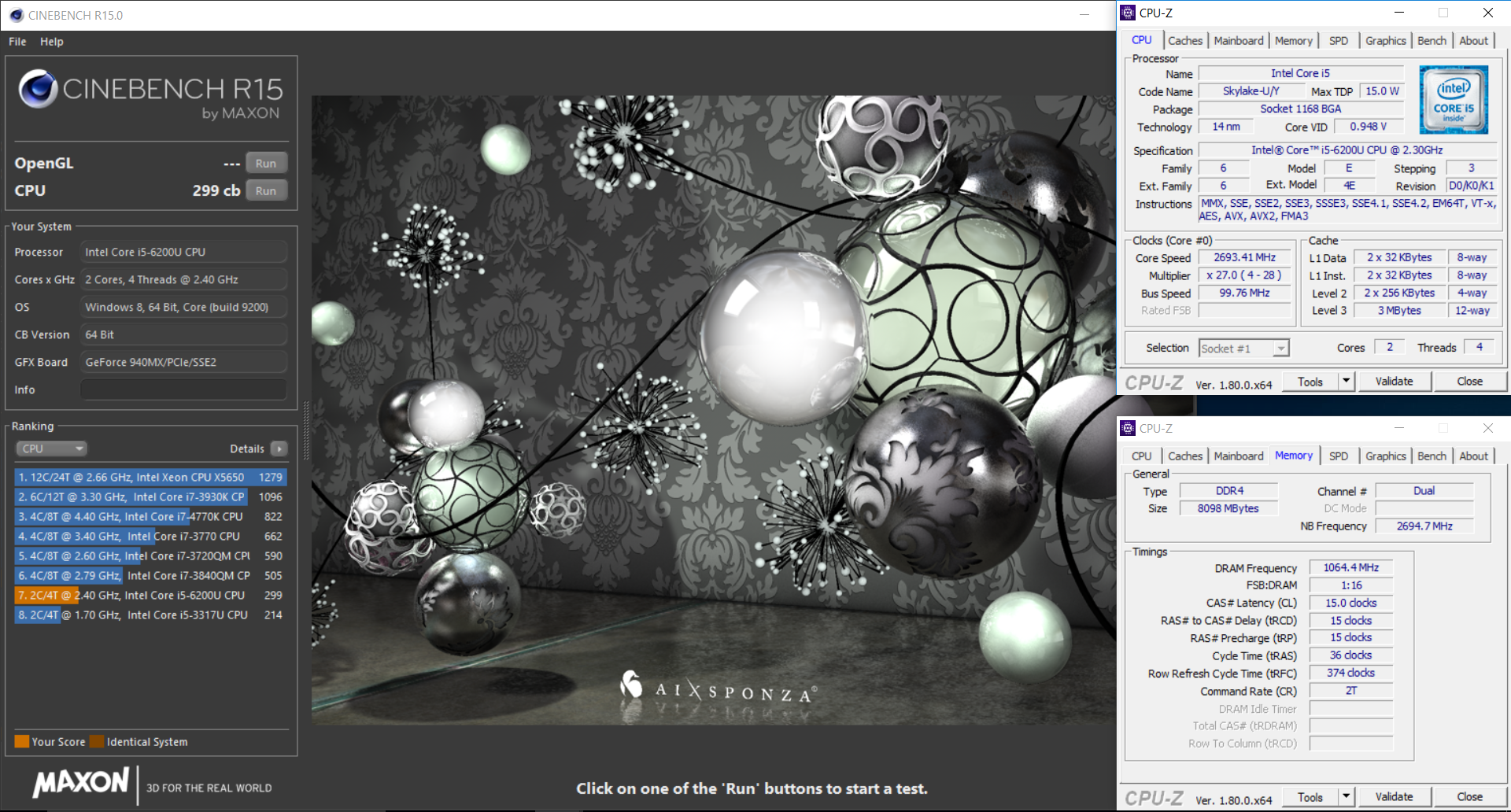The height and width of the screenshot is (812, 1511).
Task: Click the panel splitter handle beside Ranking
Action: (x=306, y=430)
